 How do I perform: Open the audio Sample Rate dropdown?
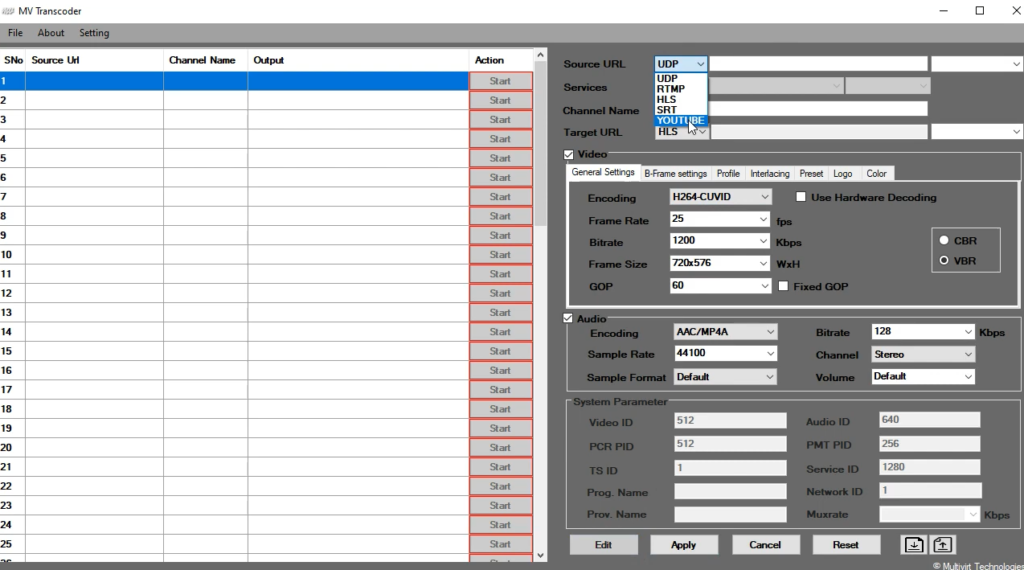[x=725, y=354]
